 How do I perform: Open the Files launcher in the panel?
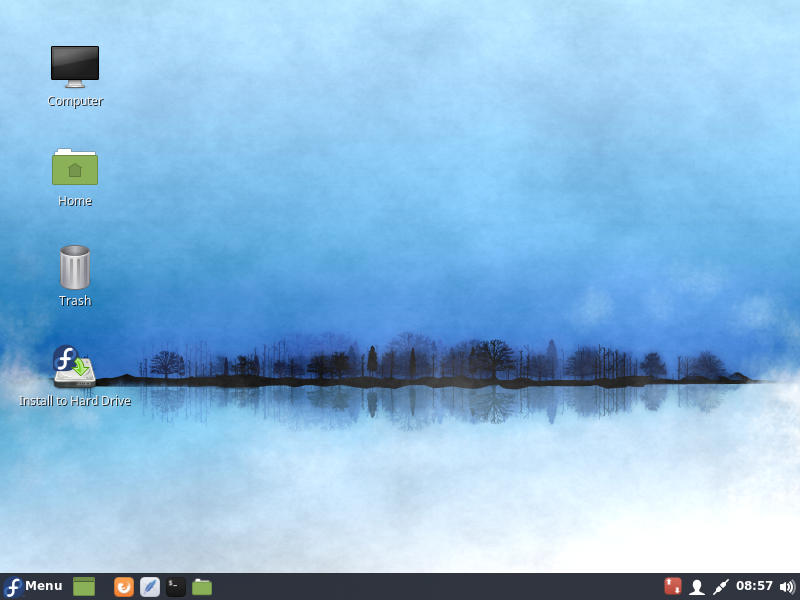202,587
